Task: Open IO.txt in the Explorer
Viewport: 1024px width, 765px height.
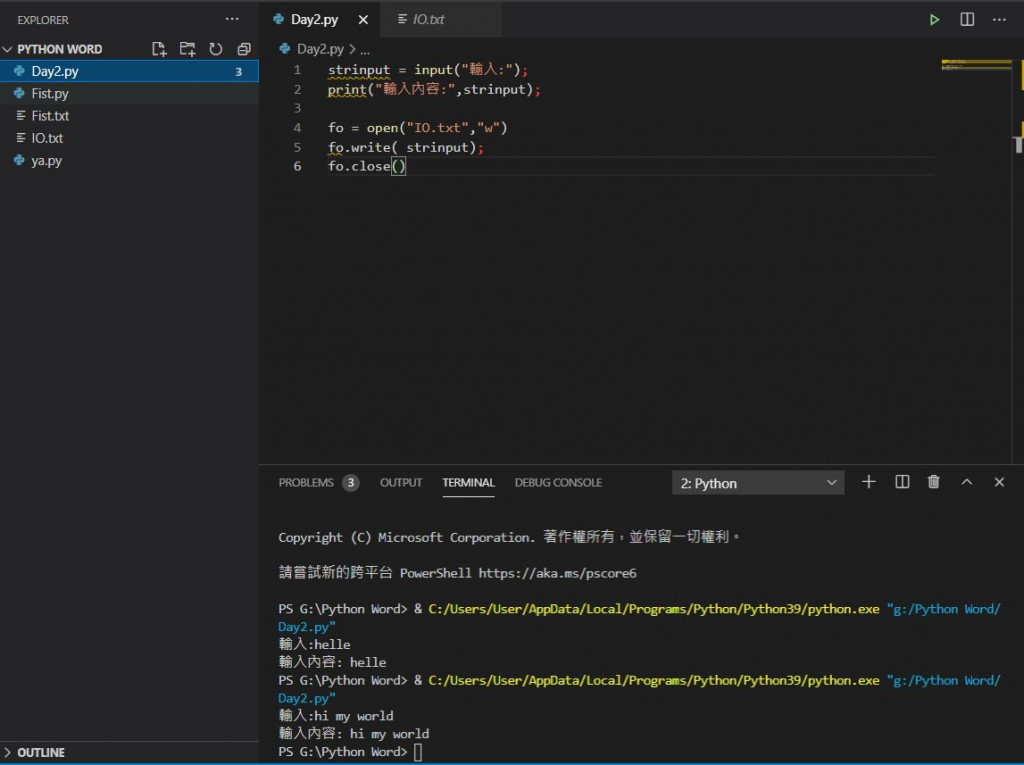Action: [129, 138]
